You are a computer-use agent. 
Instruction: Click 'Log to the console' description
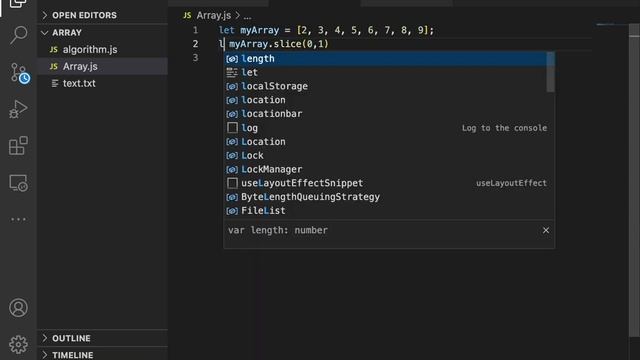[504, 128]
